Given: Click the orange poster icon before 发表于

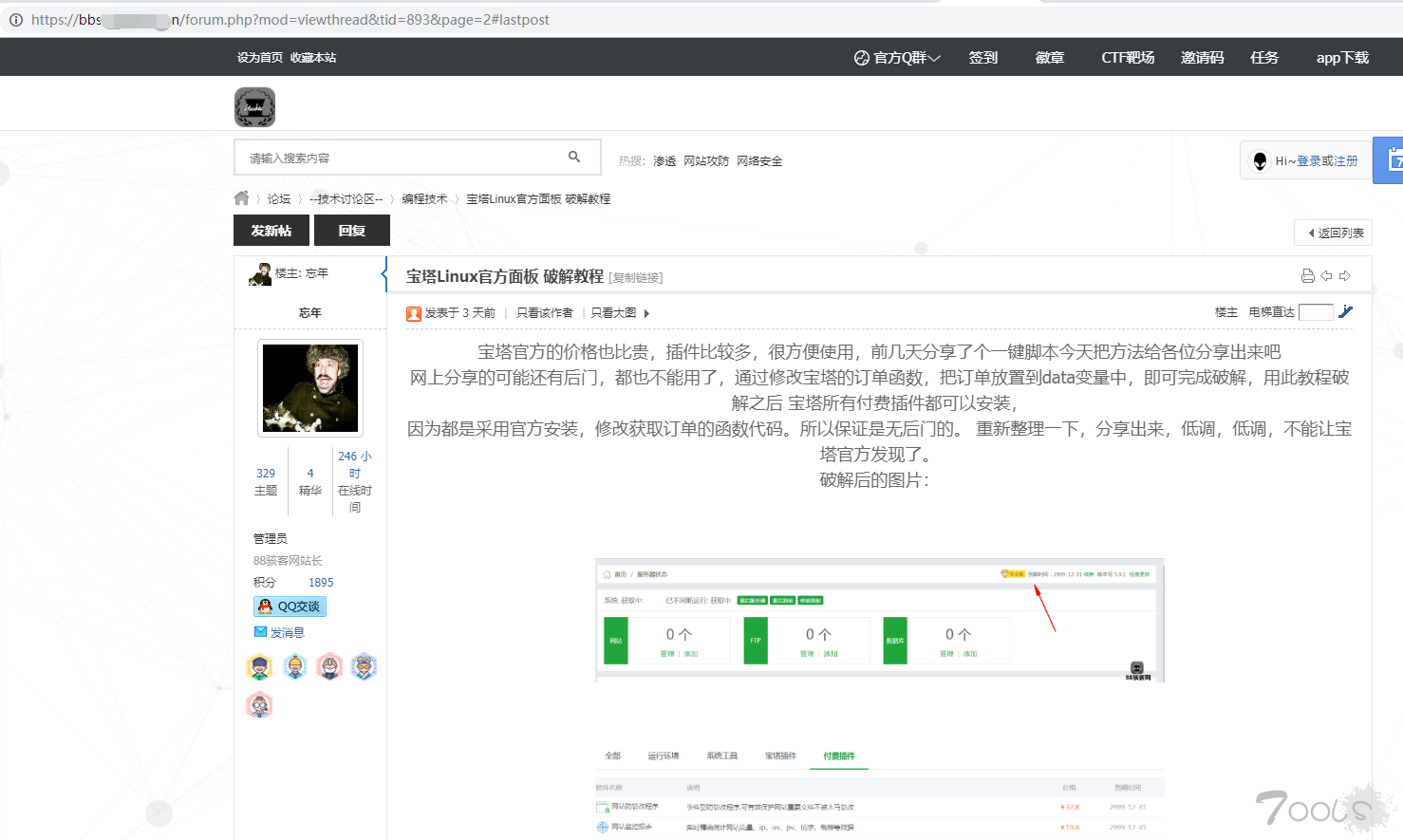Looking at the screenshot, I should pyautogui.click(x=414, y=313).
